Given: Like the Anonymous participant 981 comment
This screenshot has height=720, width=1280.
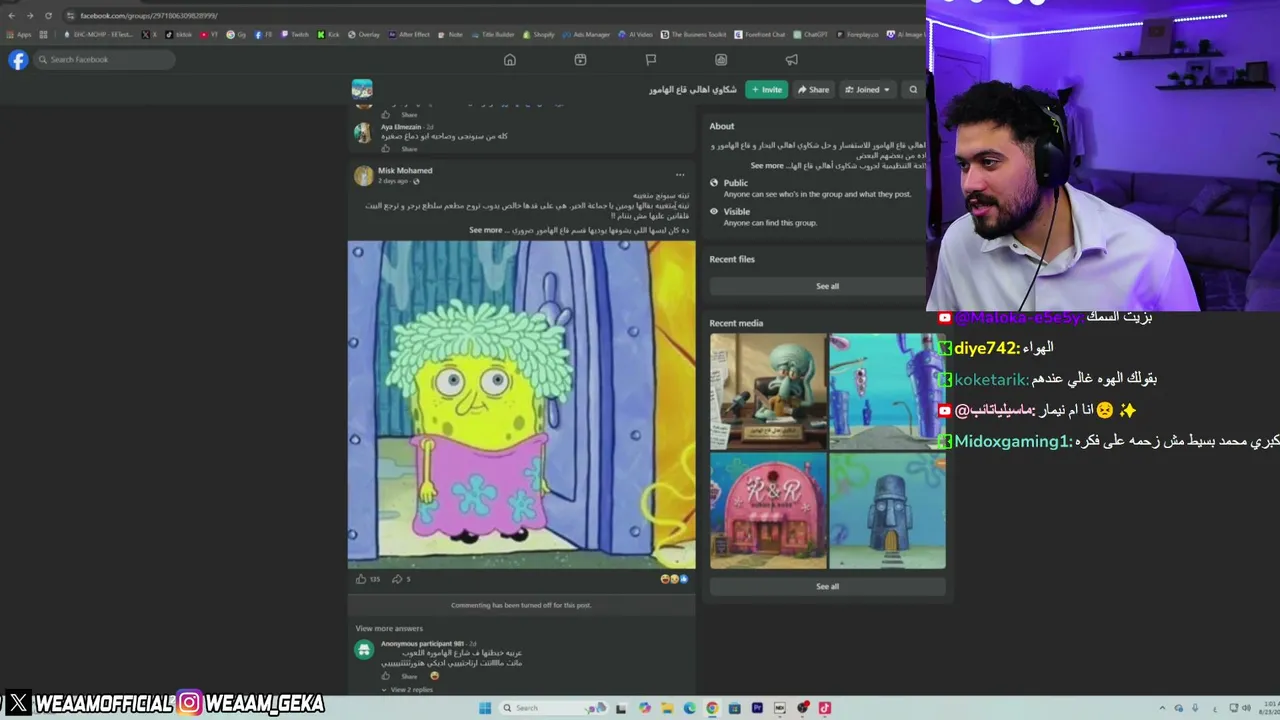Looking at the screenshot, I should [x=386, y=676].
